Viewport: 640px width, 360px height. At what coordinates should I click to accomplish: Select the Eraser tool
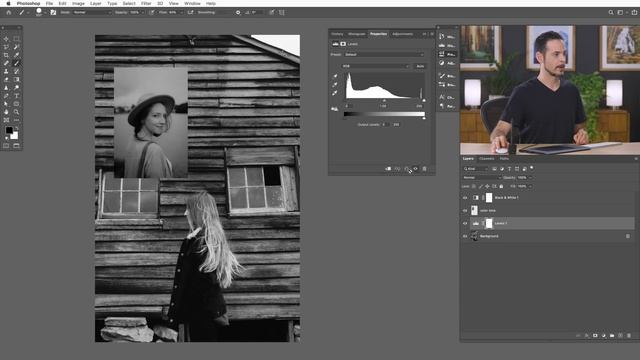6,80
